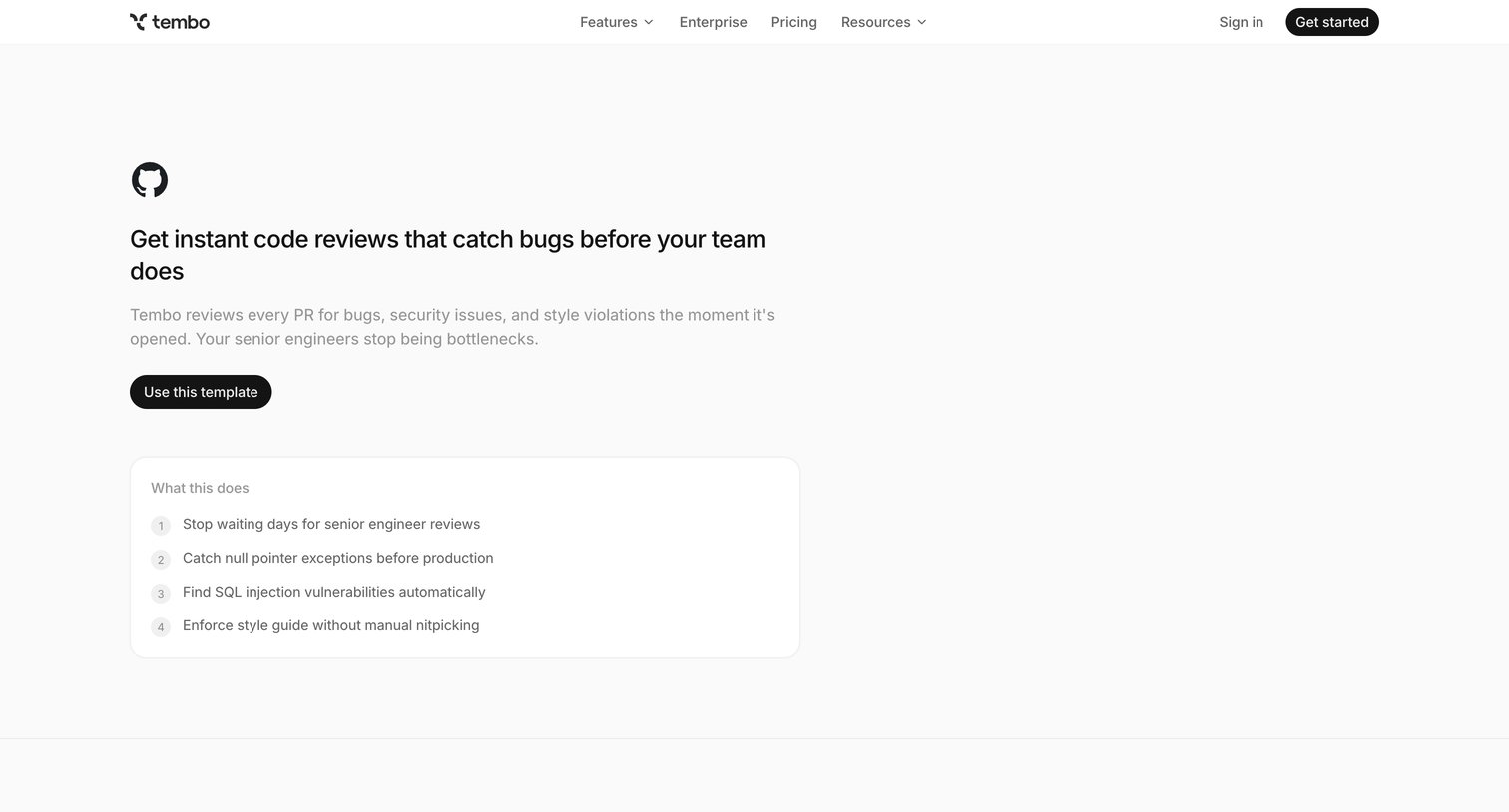Image resolution: width=1509 pixels, height=812 pixels.
Task: Click the number 2 step badge
Action: pos(161,560)
